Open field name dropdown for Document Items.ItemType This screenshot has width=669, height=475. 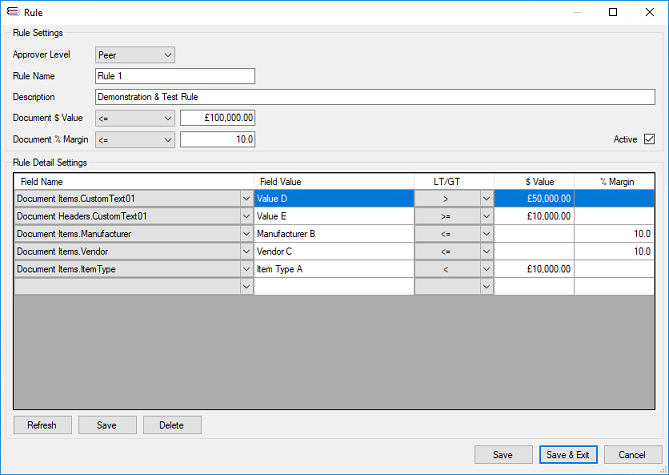[x=246, y=269]
